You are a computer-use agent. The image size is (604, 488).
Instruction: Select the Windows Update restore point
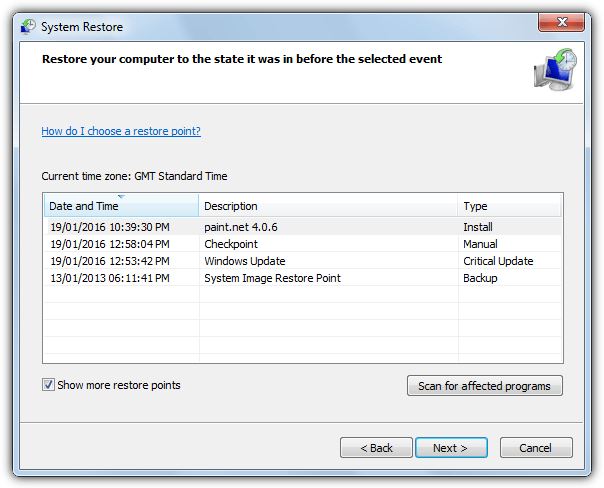pyautogui.click(x=303, y=261)
